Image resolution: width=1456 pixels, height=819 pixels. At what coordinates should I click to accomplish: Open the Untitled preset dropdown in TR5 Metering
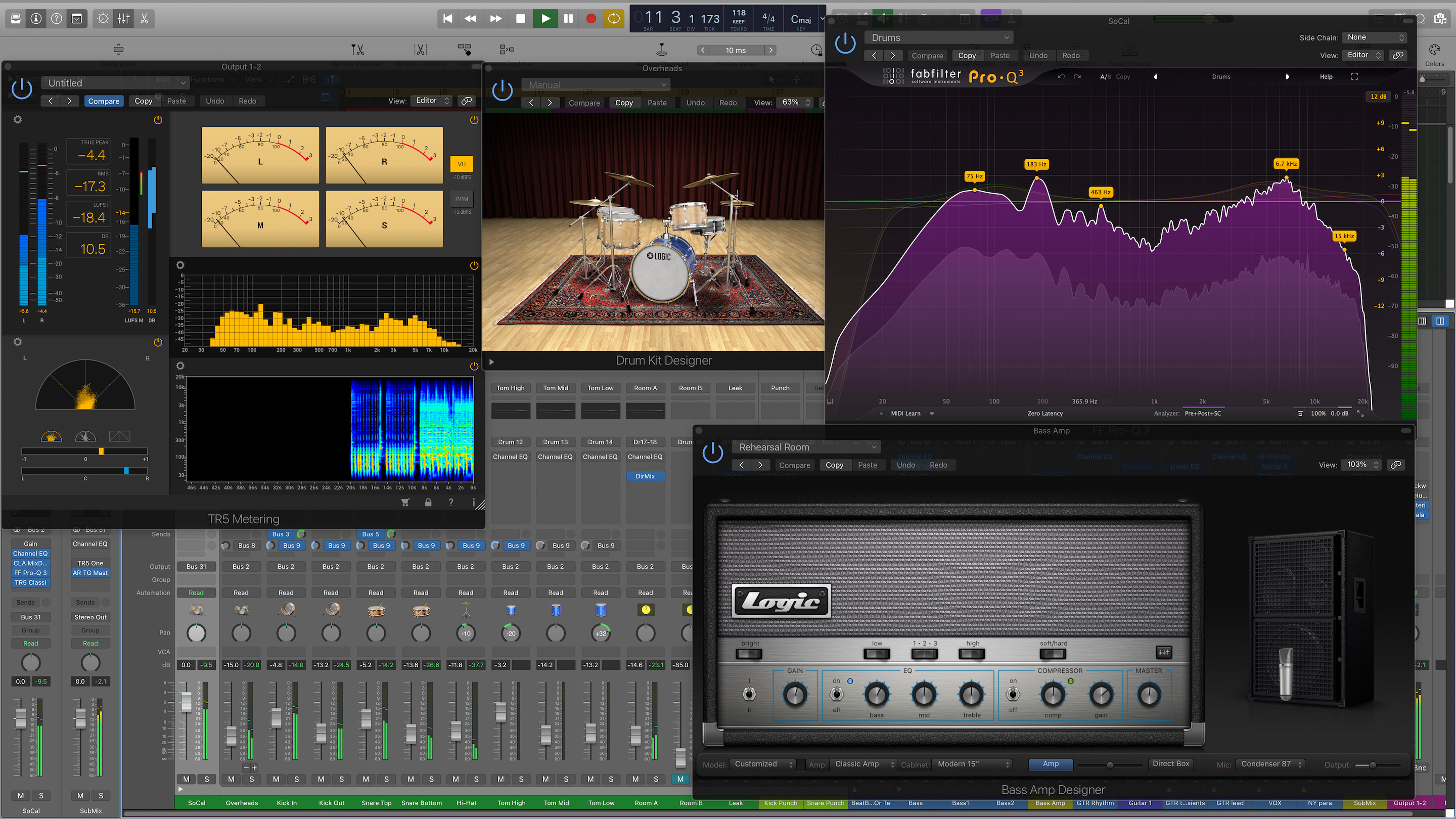116,82
